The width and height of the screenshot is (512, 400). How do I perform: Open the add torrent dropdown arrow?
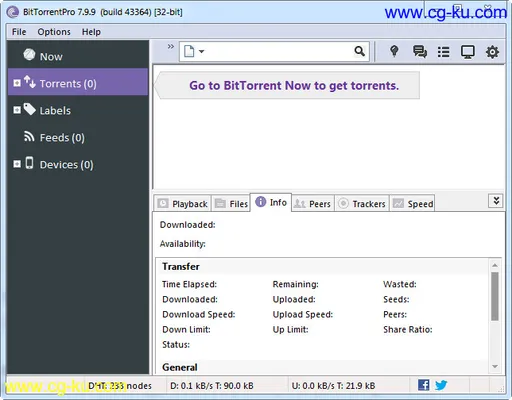[x=201, y=52]
